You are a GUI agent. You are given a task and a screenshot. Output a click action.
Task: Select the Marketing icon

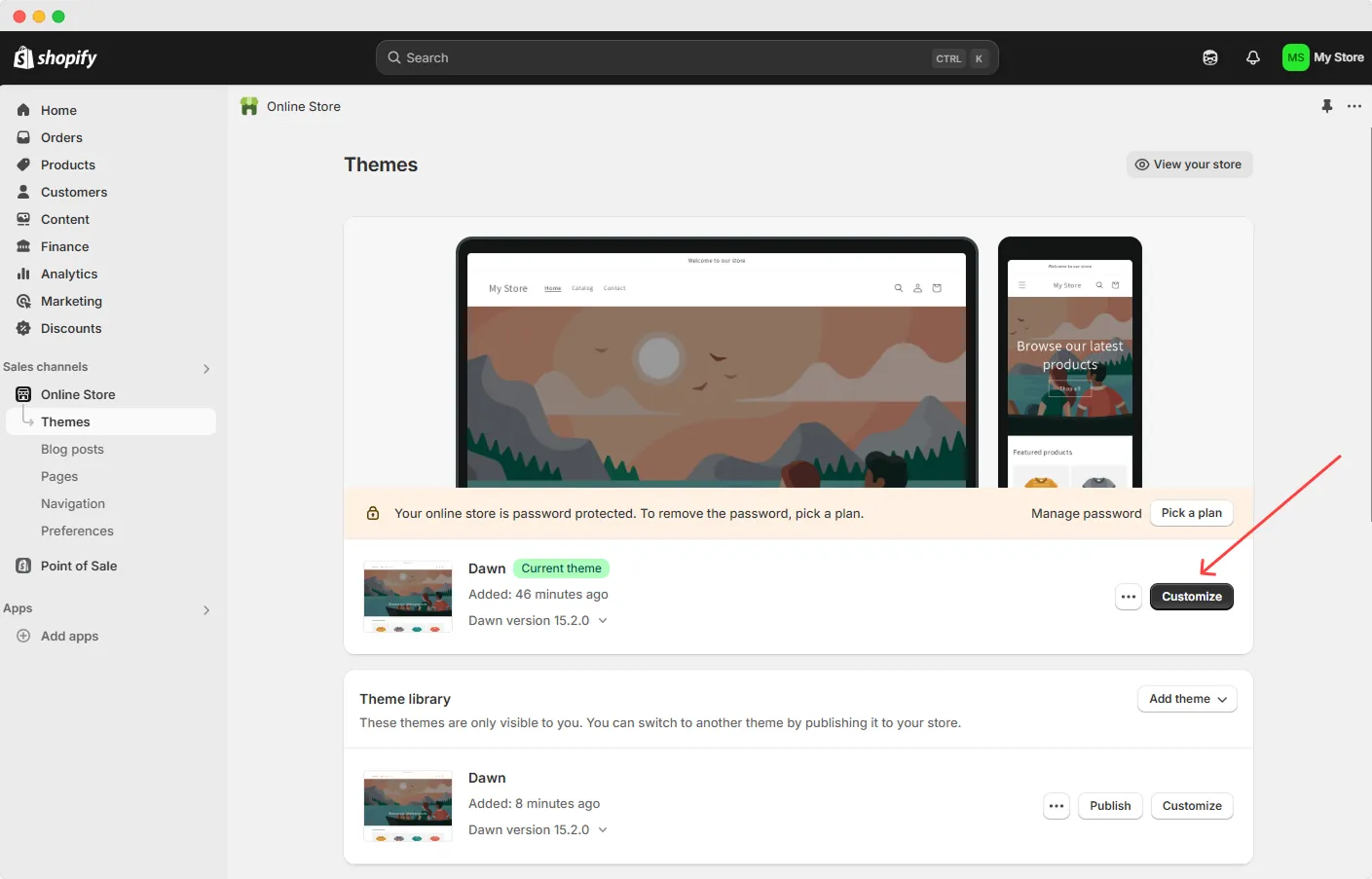22,301
